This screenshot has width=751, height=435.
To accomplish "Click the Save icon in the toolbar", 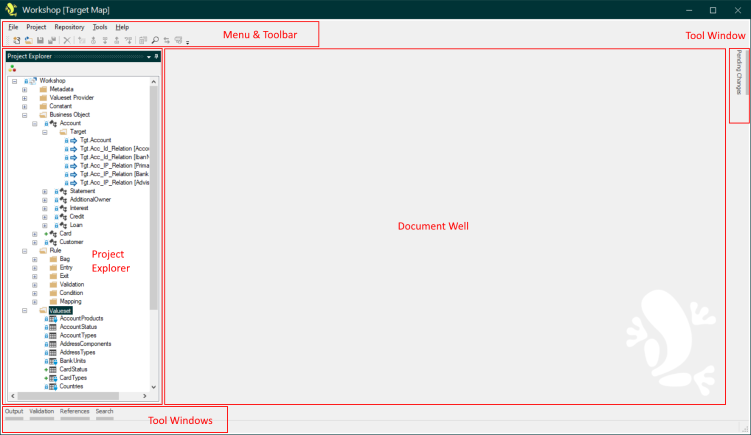I will click(x=39, y=40).
